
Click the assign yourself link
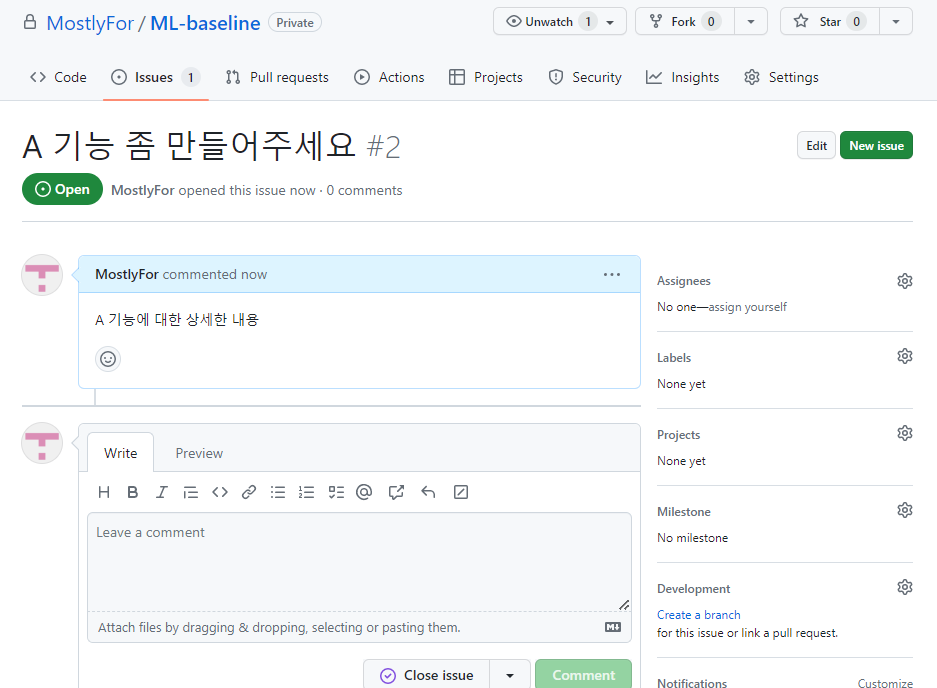748,307
